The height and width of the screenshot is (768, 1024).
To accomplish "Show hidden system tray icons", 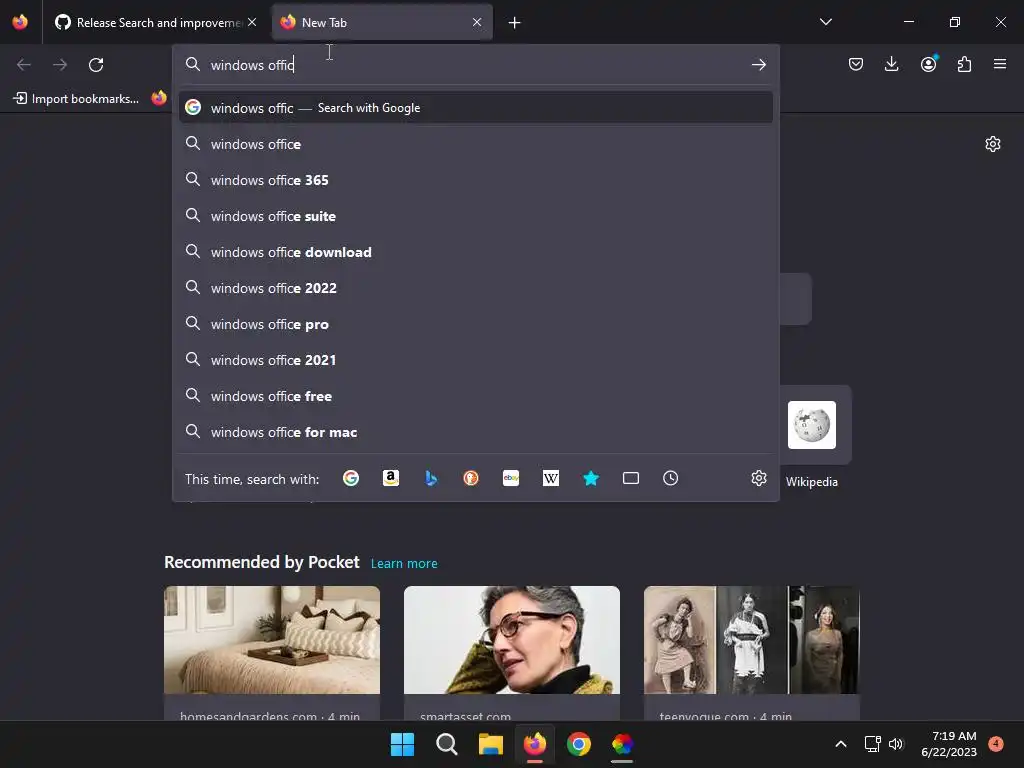I will [x=841, y=744].
